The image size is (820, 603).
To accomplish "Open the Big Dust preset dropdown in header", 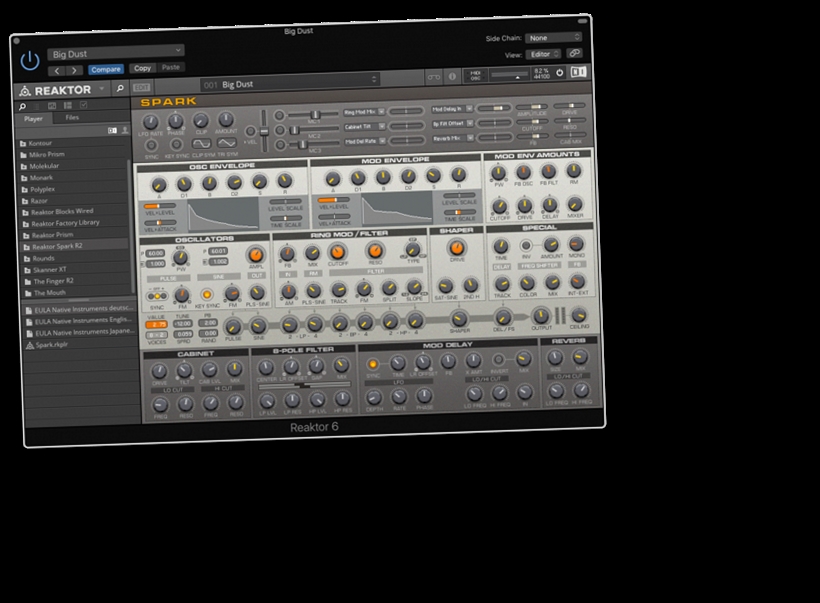I will click(116, 52).
